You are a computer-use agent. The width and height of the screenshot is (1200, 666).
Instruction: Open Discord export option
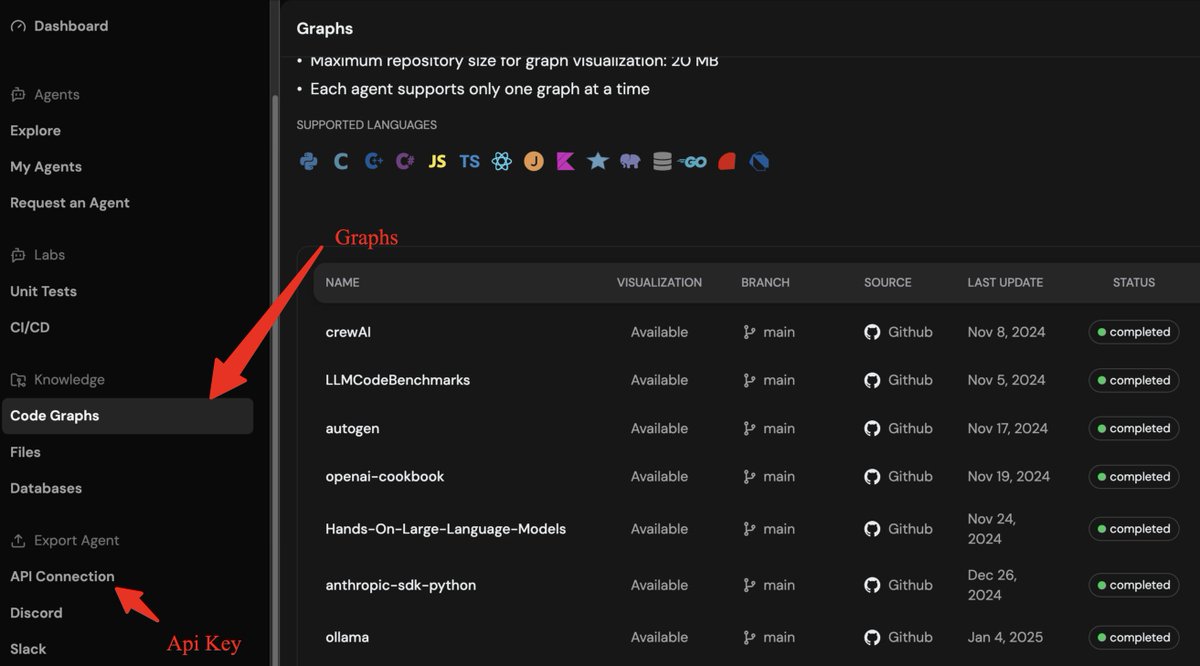click(x=36, y=613)
